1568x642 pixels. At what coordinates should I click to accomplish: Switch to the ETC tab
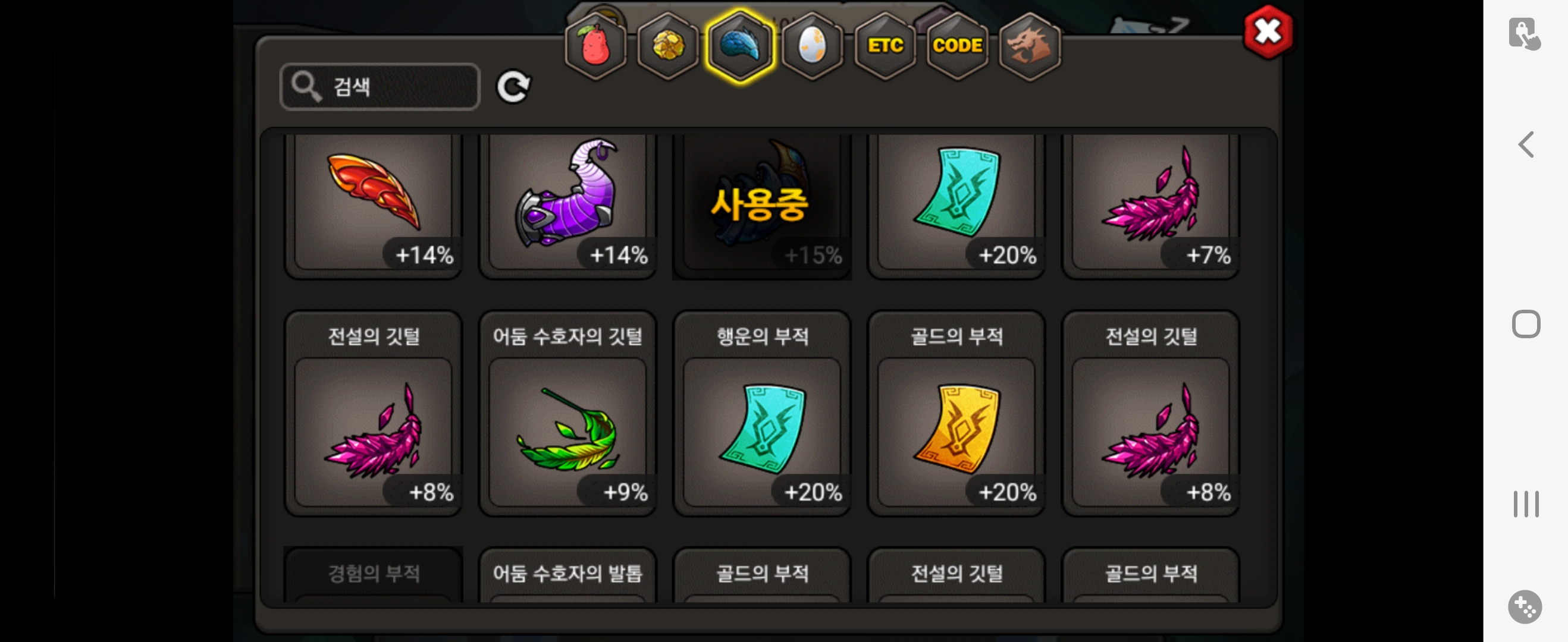(885, 46)
